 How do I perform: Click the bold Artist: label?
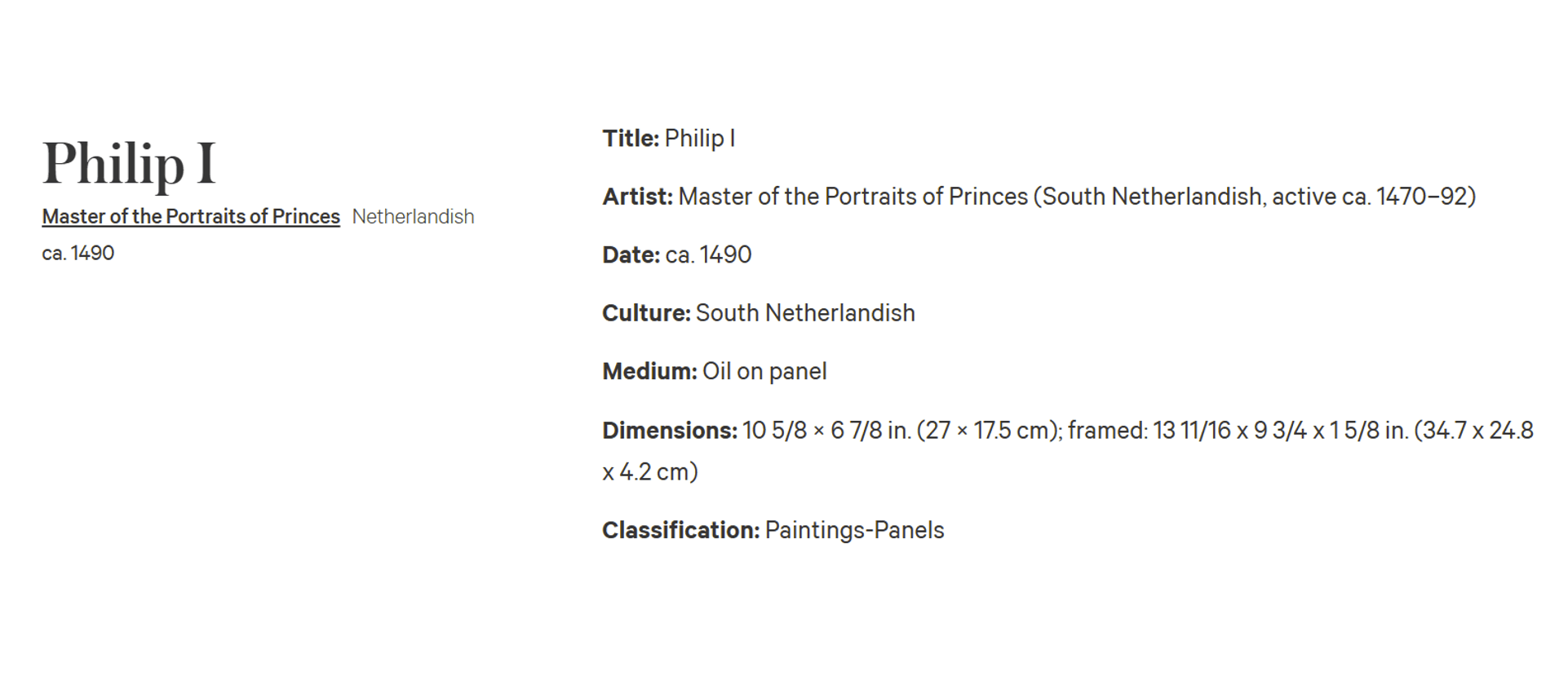pos(638,197)
